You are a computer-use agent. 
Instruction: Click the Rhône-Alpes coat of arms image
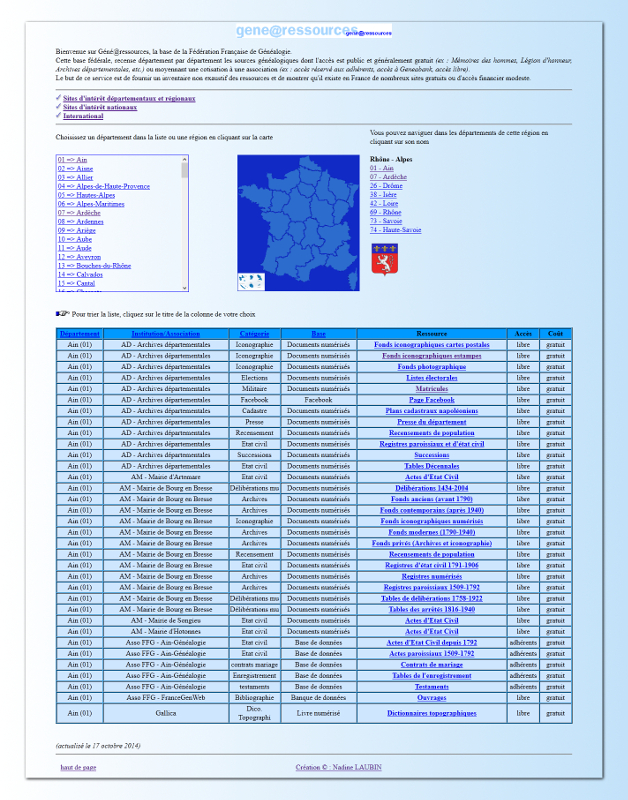(x=385, y=260)
